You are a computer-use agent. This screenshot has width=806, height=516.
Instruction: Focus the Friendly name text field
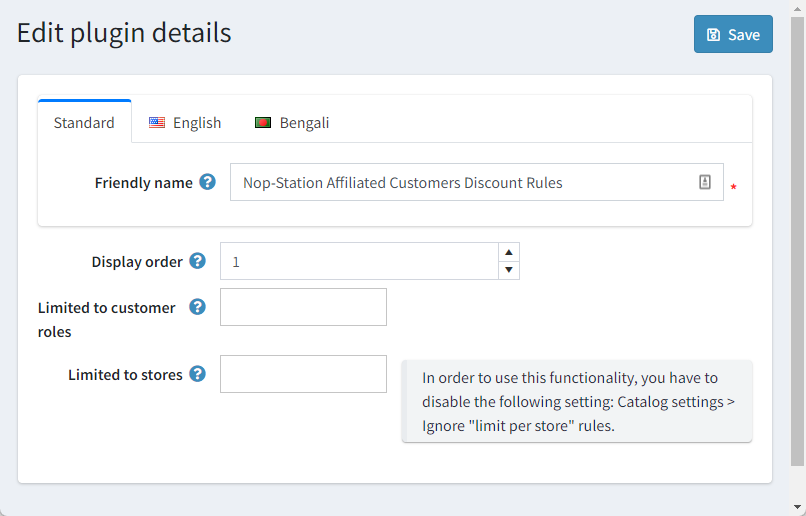[x=477, y=182]
